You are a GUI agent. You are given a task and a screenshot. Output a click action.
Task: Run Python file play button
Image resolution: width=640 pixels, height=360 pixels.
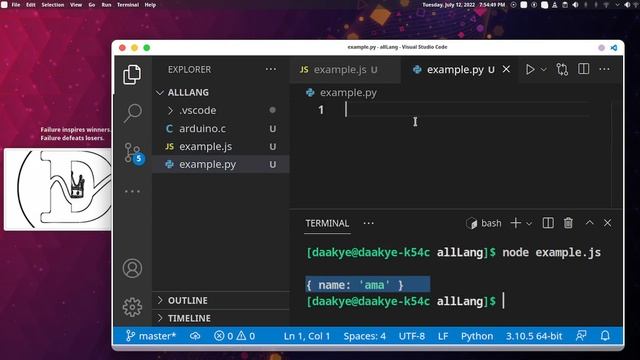coord(530,69)
